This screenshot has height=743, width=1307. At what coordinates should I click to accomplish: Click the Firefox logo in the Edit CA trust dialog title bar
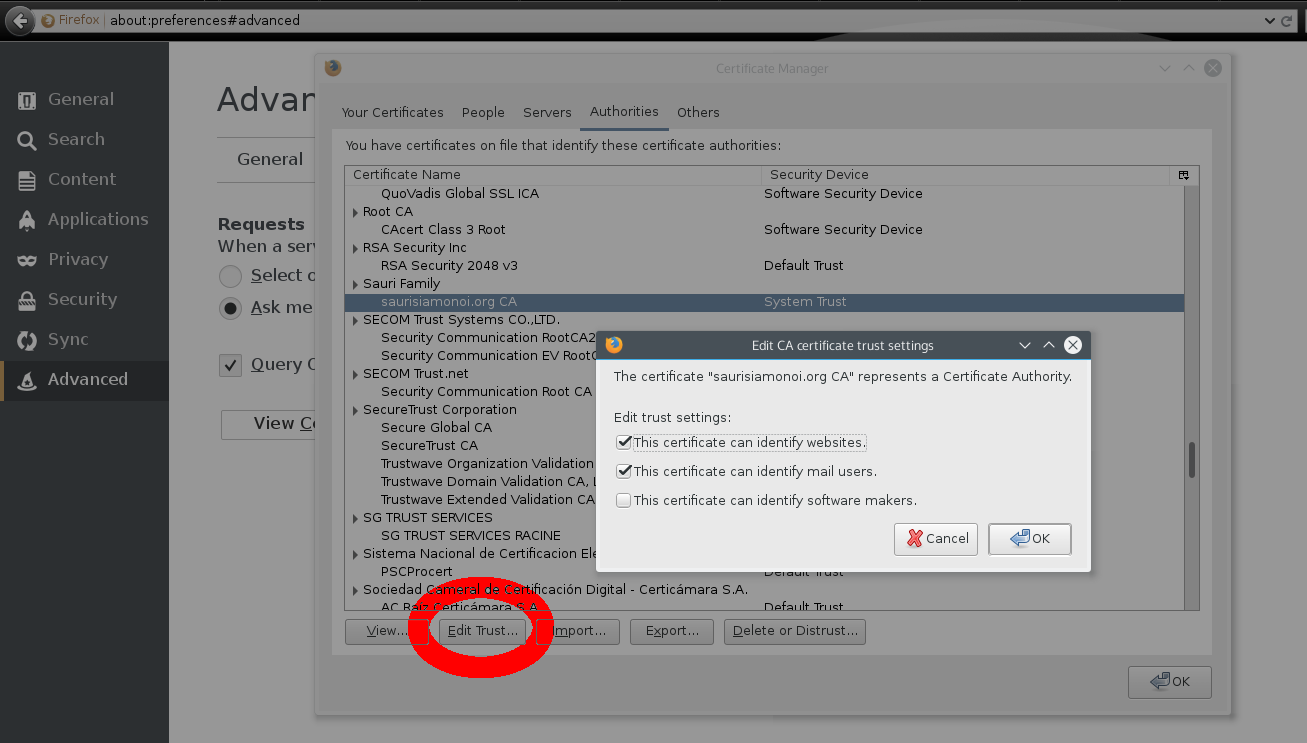[614, 345]
